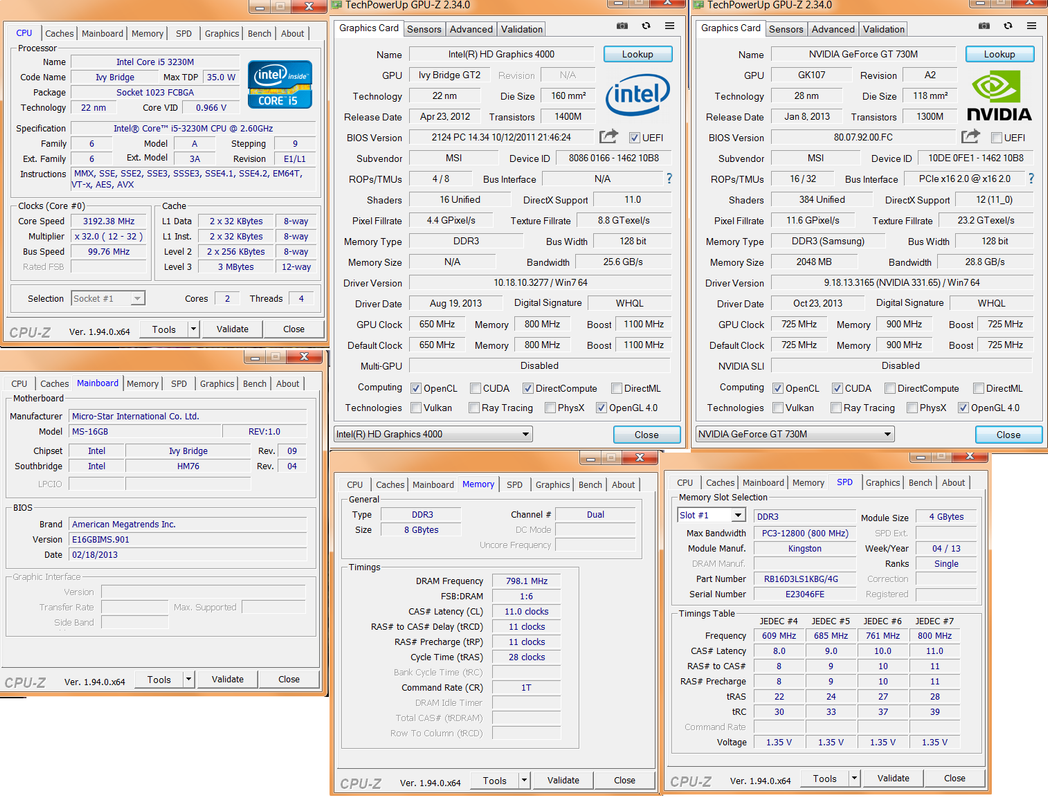
Task: Click DRAM Frequency value 798.1 MHz
Action: 526,581
